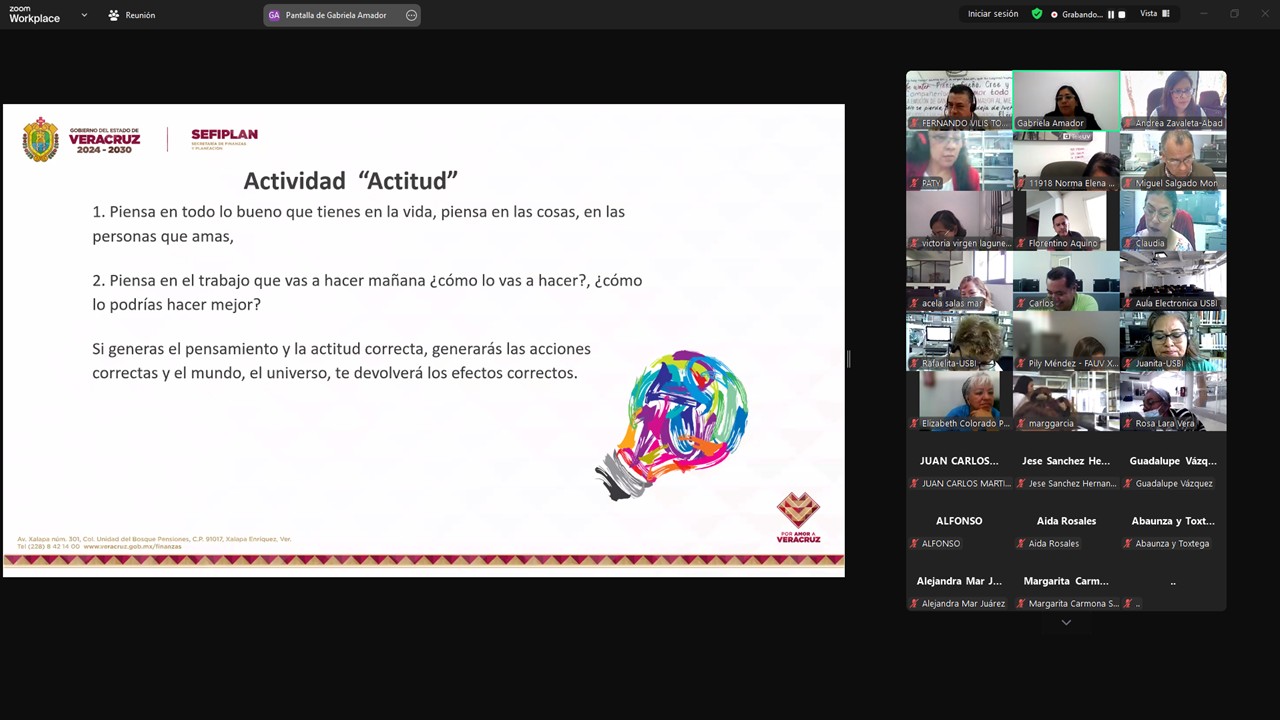Expand the Zoom Workplace dropdown arrow
Screen dimensions: 1280x720
click(84, 15)
